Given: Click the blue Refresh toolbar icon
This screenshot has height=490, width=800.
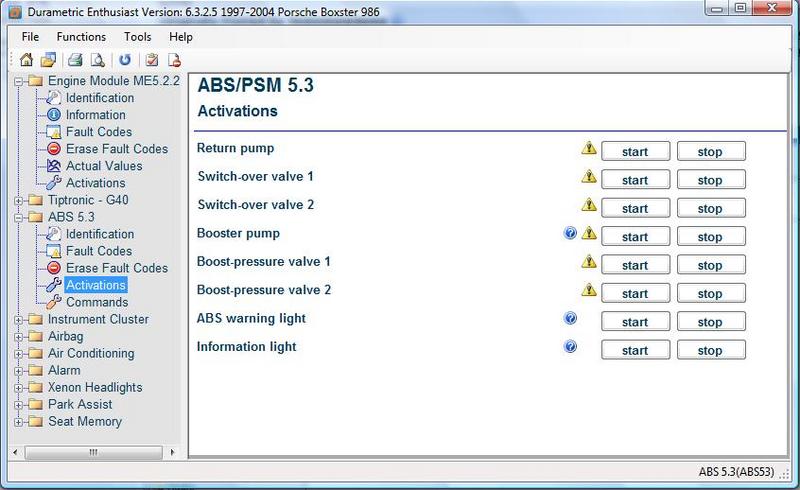Looking at the screenshot, I should click(x=124, y=60).
